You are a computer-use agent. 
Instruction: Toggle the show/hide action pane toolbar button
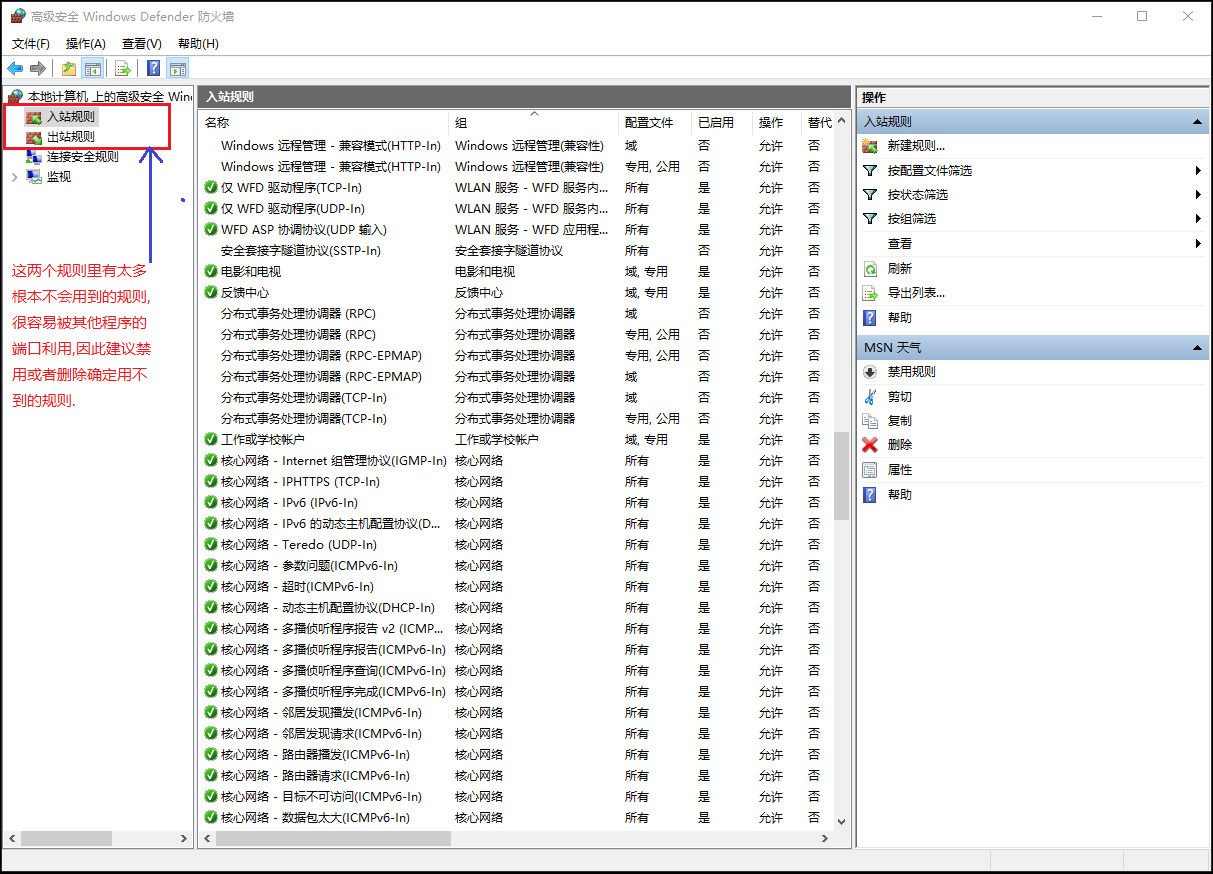click(x=178, y=69)
